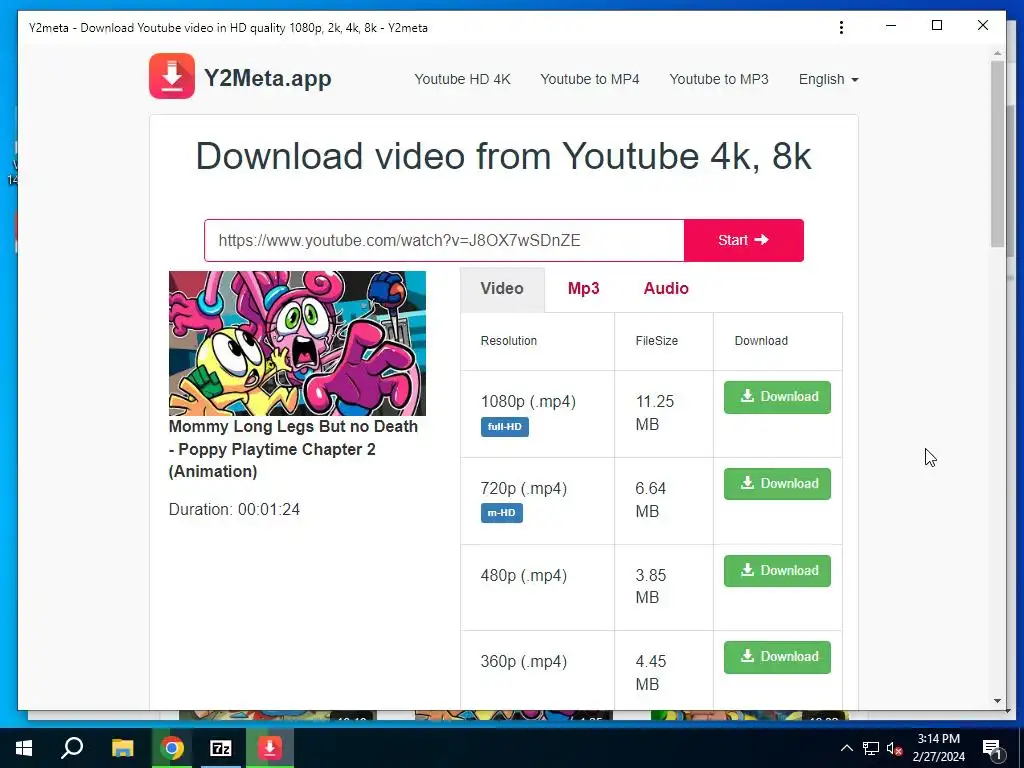Click the scrollbar up arrow
Viewport: 1024px width, 768px height.
coord(997,53)
